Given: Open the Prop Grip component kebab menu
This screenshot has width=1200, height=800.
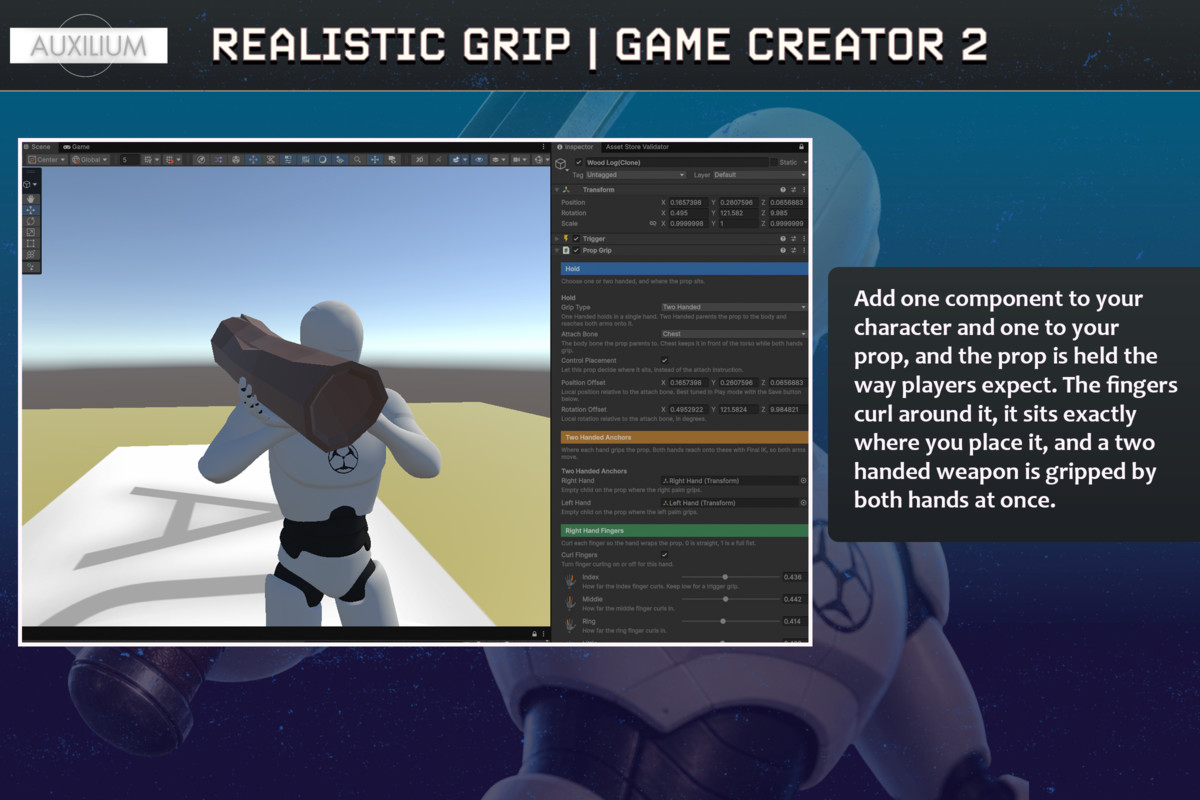Looking at the screenshot, I should coord(804,251).
